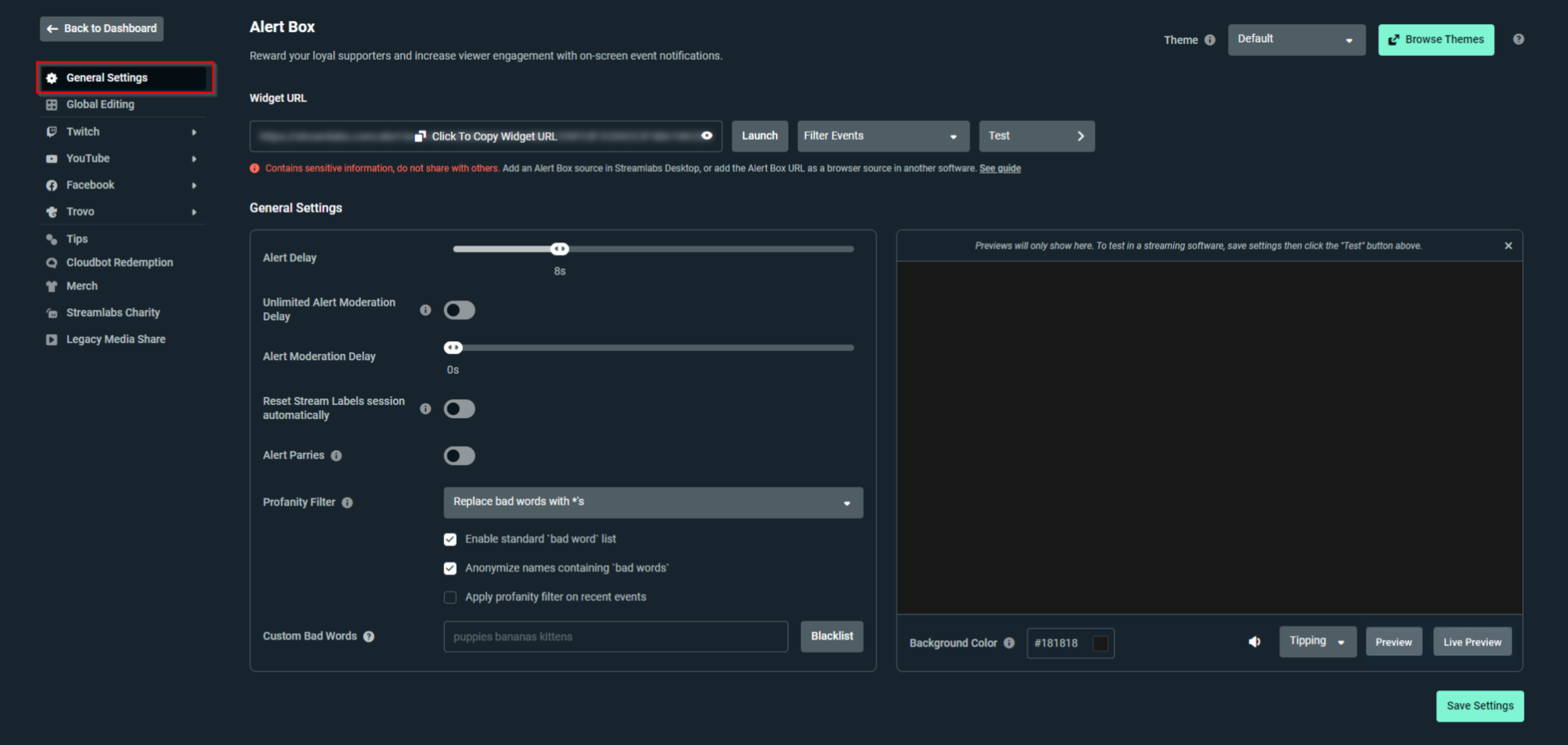Screen dimensions: 1568x745
Task: Click info icon for Unlimited Alert Moderation Delay
Action: coord(426,310)
